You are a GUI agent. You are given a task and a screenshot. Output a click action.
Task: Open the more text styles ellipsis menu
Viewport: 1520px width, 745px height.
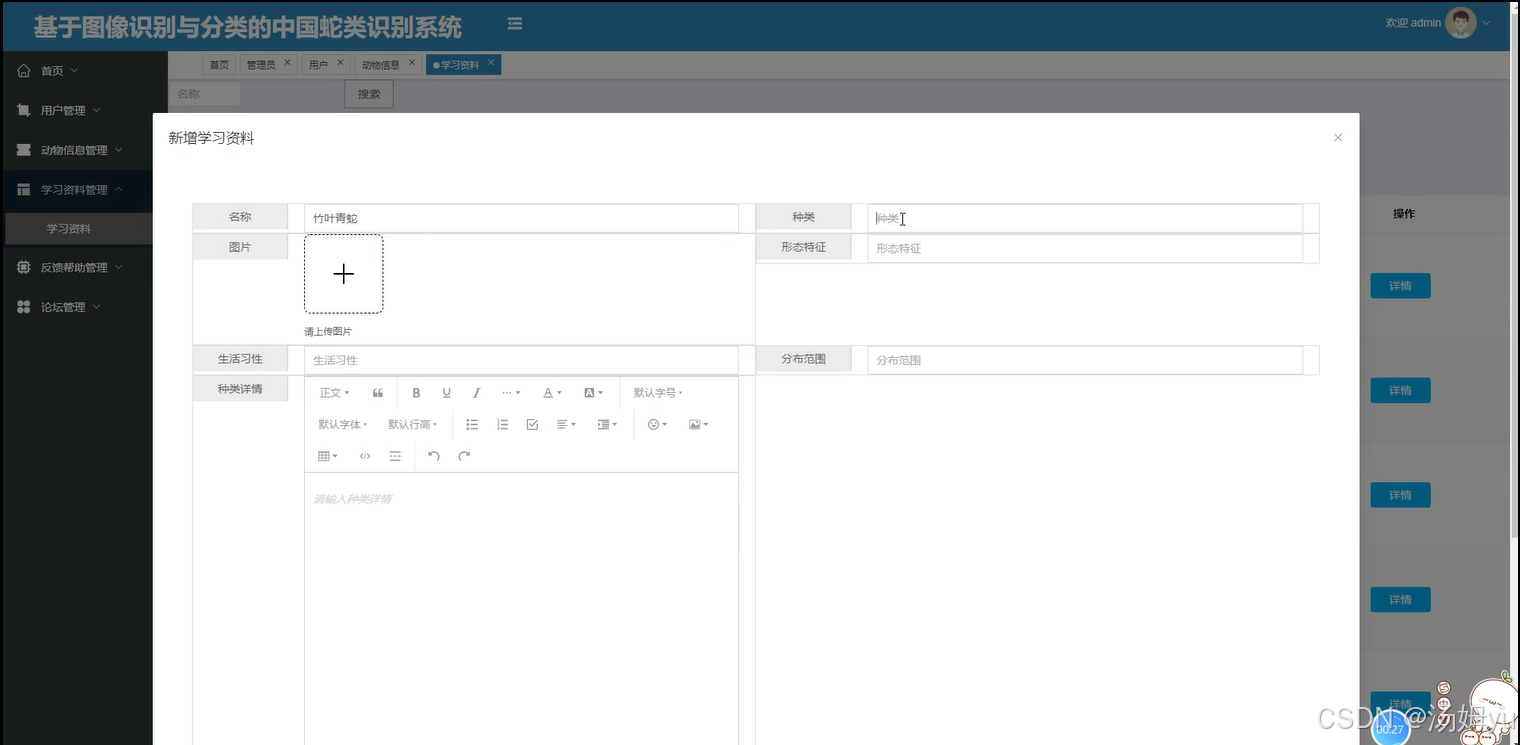(511, 393)
